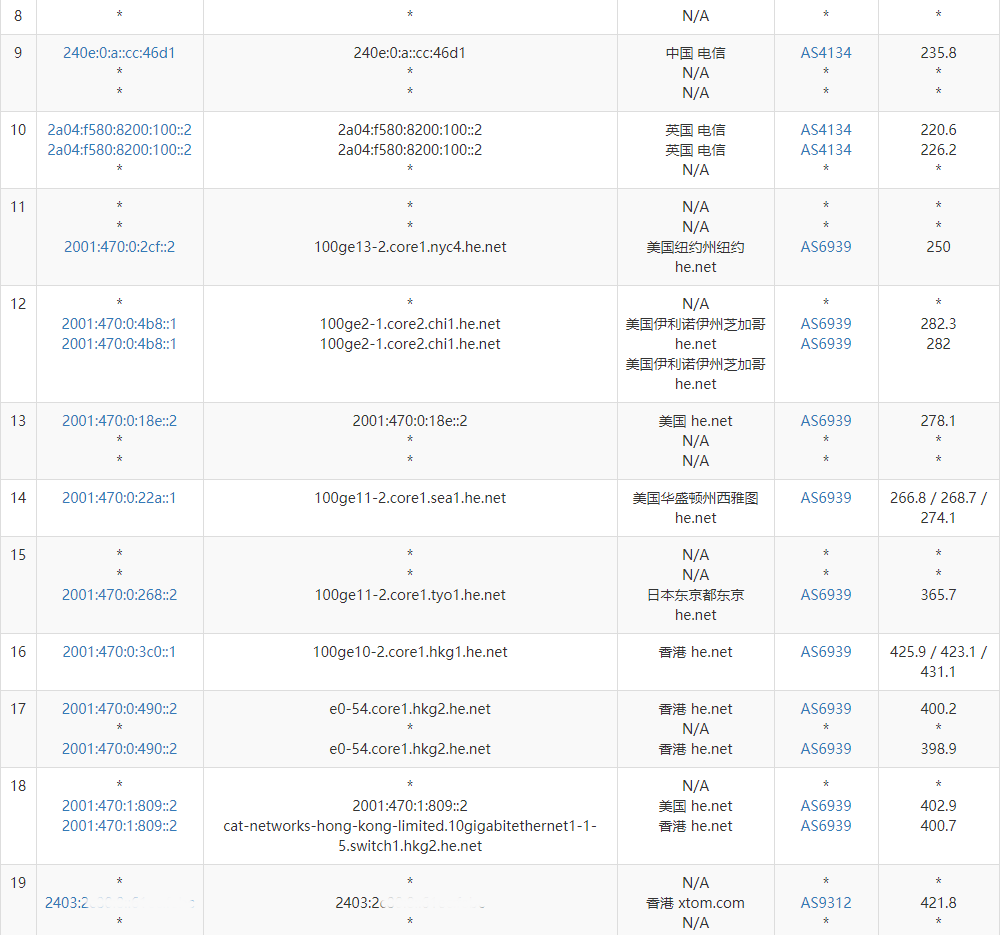
Task: Open the AS6939 link in hop 11
Action: point(826,247)
